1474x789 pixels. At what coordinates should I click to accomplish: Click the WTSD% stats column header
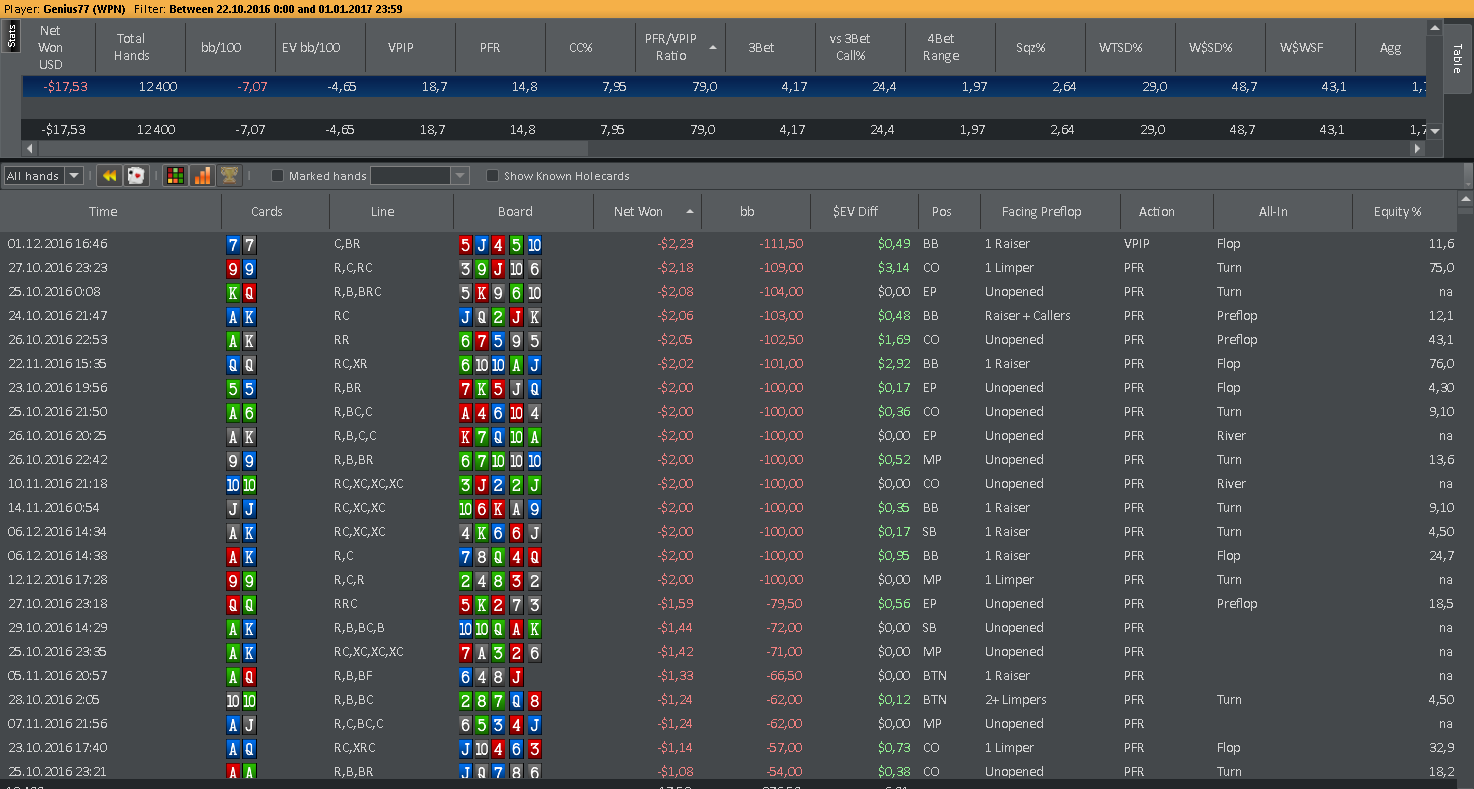[1120, 47]
